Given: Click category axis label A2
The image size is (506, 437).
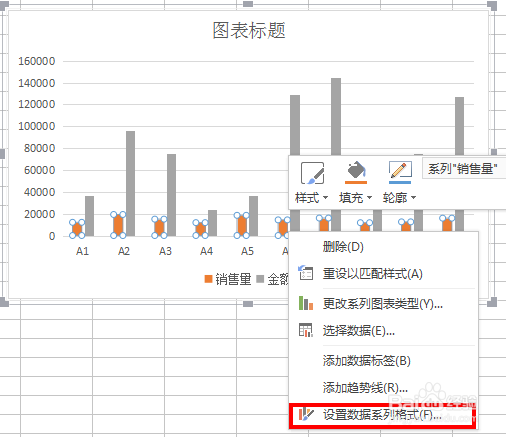Looking at the screenshot, I should pyautogui.click(x=124, y=251).
